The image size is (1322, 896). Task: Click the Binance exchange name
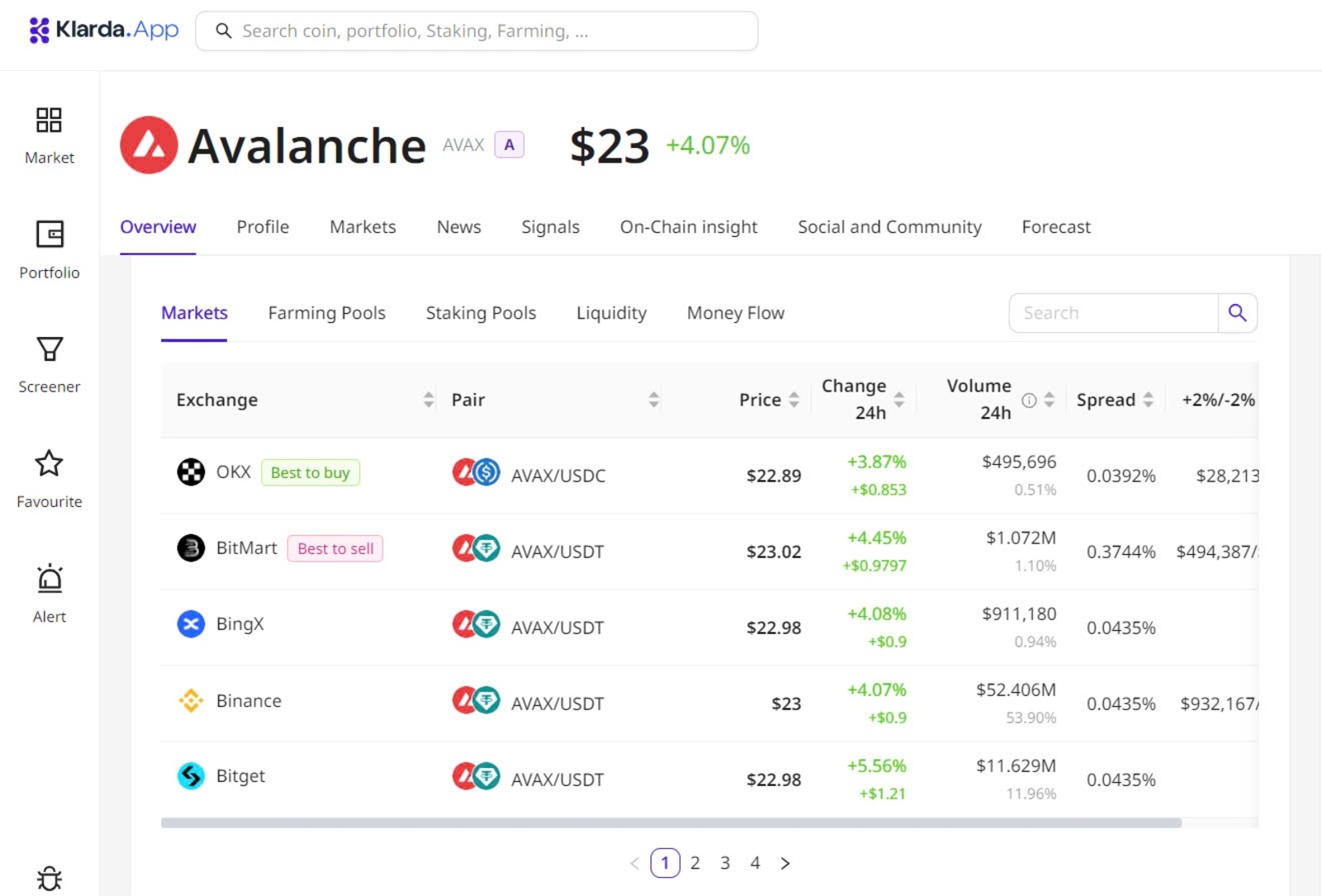(x=249, y=700)
